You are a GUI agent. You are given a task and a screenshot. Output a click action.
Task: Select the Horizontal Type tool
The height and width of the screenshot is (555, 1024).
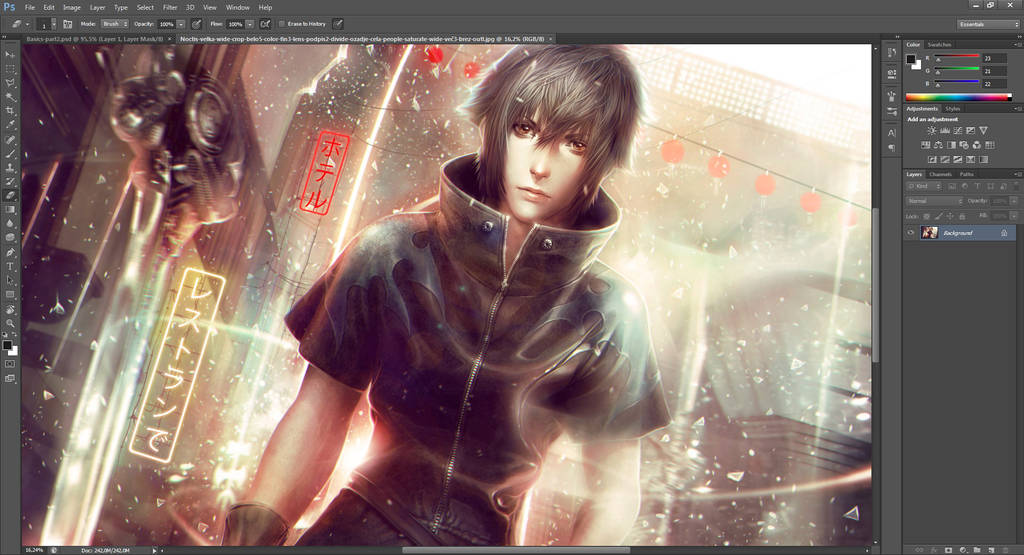pyautogui.click(x=10, y=266)
